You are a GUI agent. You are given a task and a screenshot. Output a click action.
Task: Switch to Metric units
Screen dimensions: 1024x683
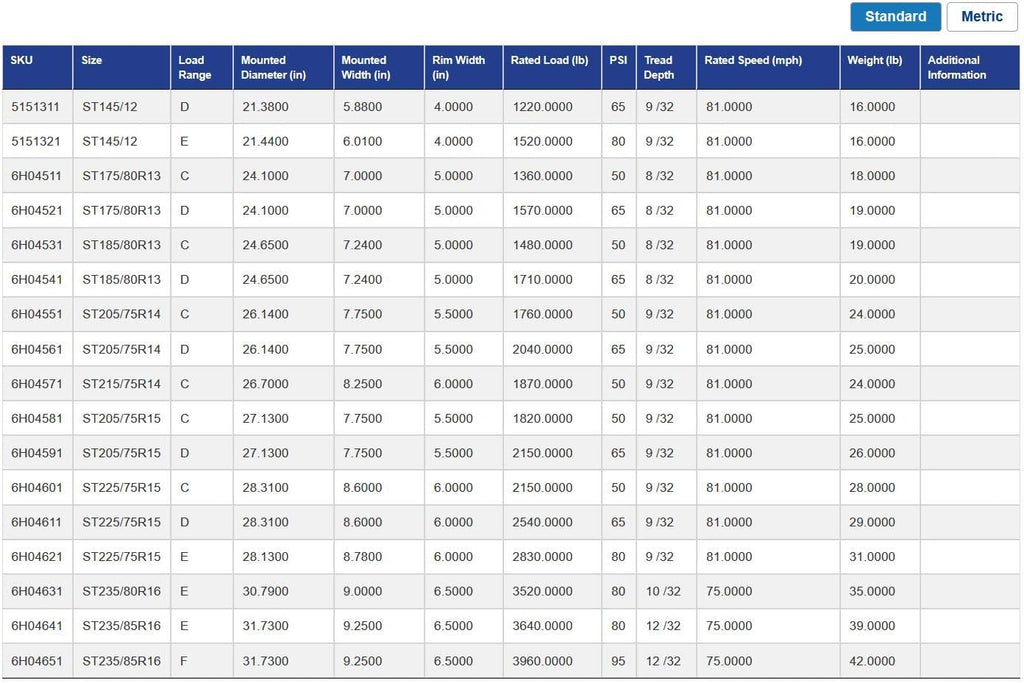[982, 17]
